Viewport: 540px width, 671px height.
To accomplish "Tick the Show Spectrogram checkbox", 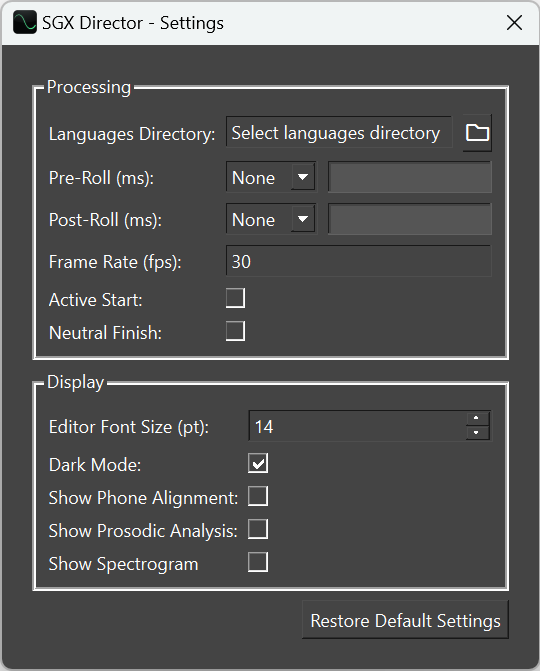I will point(258,562).
